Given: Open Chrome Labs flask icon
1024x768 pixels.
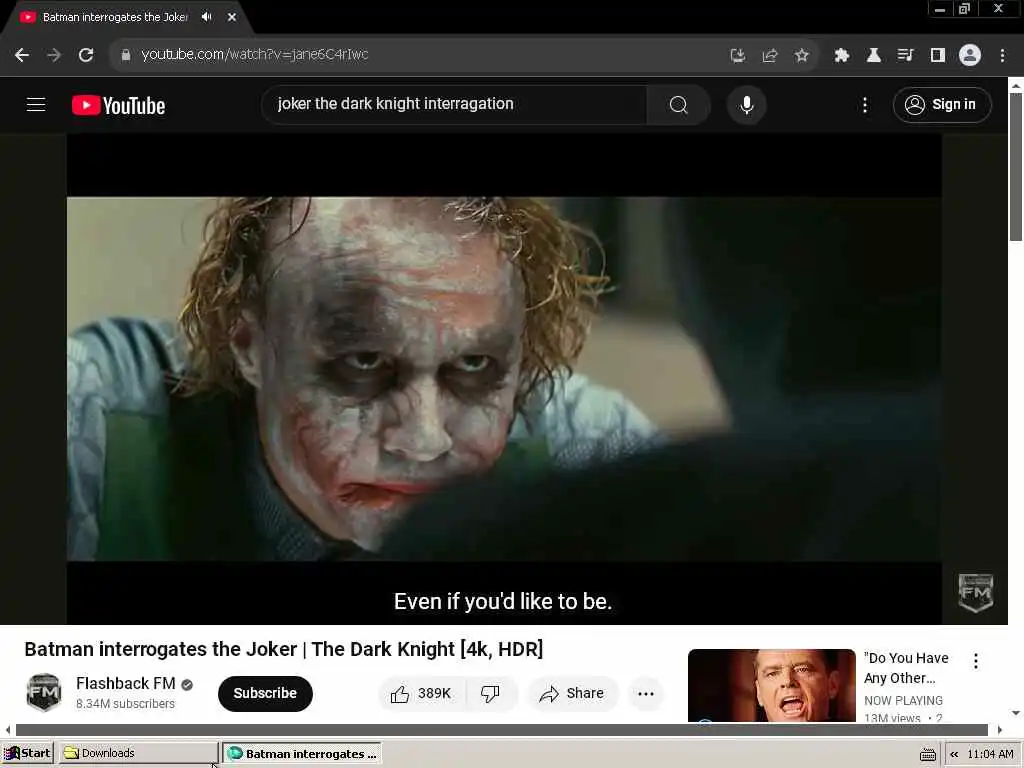Looking at the screenshot, I should click(874, 56).
